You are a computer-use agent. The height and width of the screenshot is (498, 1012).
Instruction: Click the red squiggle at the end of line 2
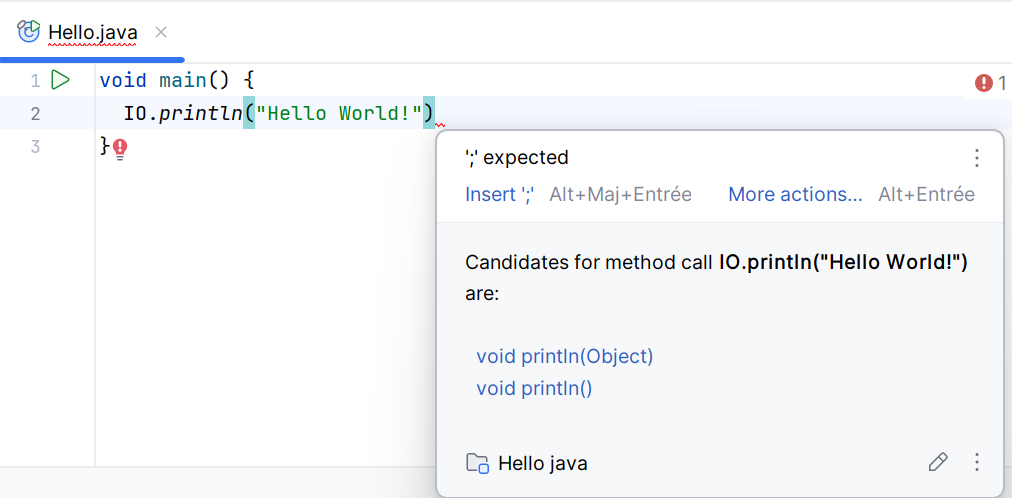[440, 124]
